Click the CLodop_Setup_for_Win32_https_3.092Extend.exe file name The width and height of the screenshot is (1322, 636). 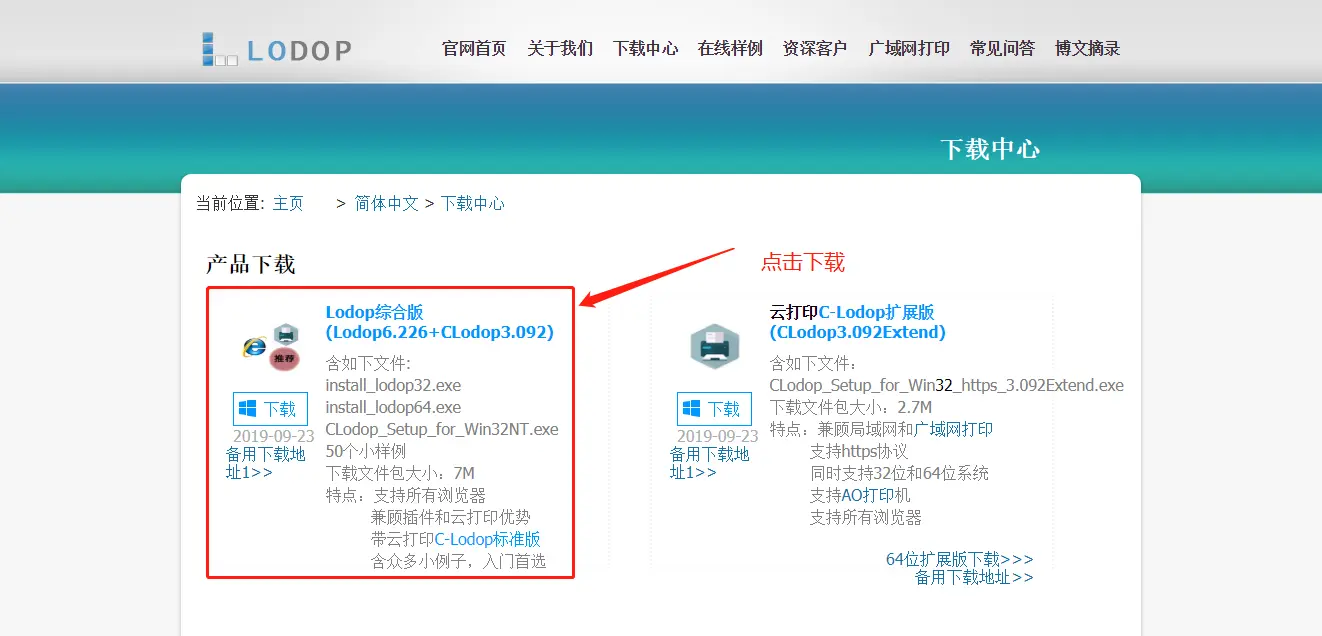[x=946, y=385]
